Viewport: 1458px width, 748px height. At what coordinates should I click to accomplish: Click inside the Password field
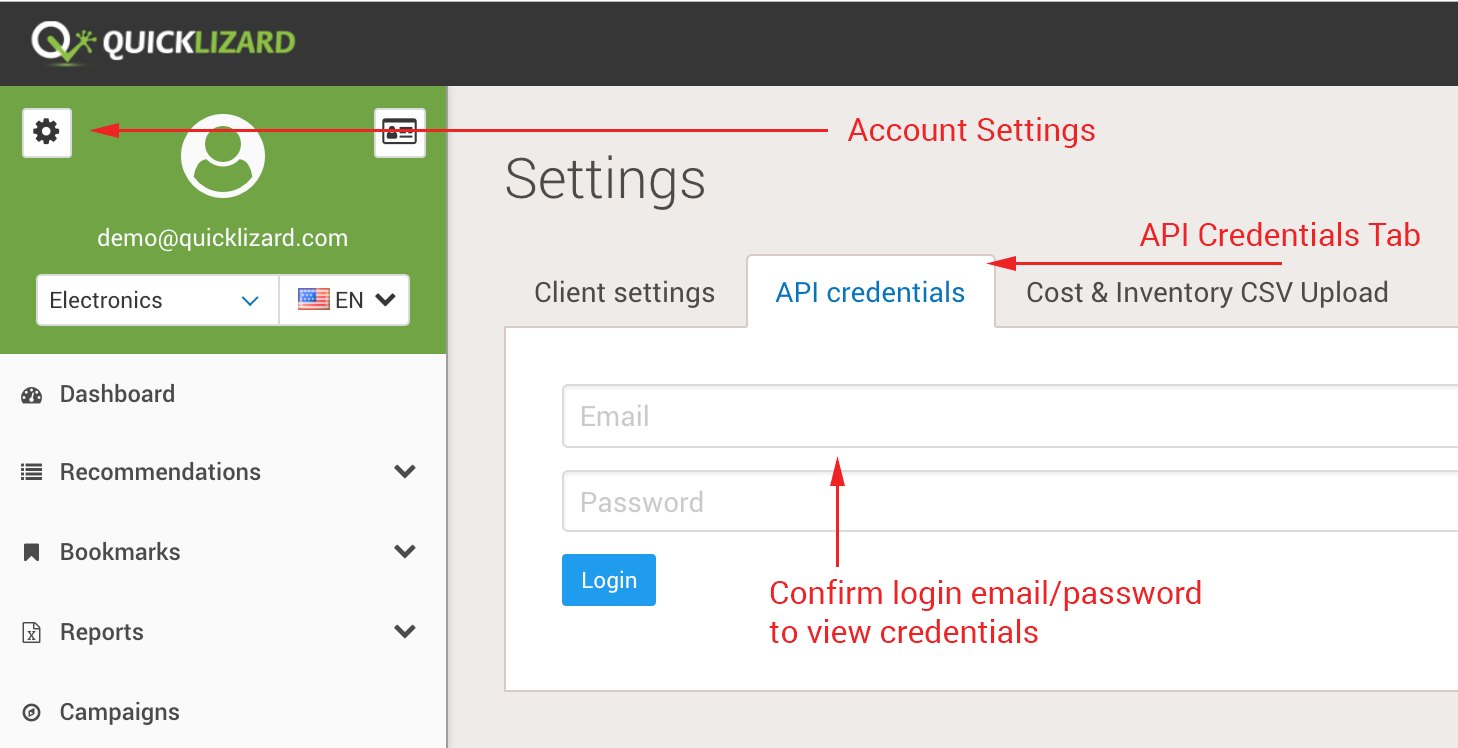pos(800,501)
